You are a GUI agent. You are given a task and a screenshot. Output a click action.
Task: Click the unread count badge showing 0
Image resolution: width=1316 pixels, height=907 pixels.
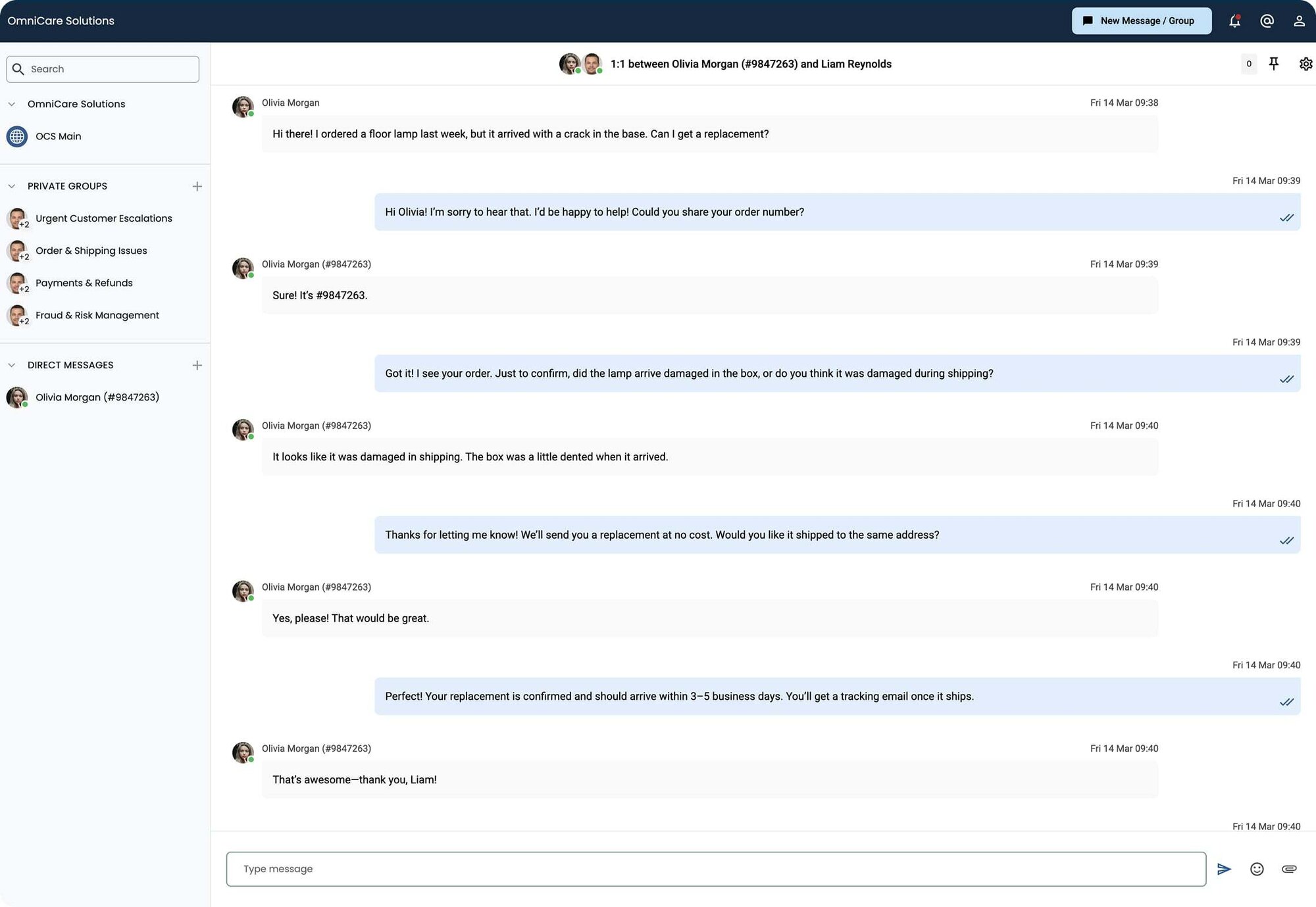pos(1248,64)
